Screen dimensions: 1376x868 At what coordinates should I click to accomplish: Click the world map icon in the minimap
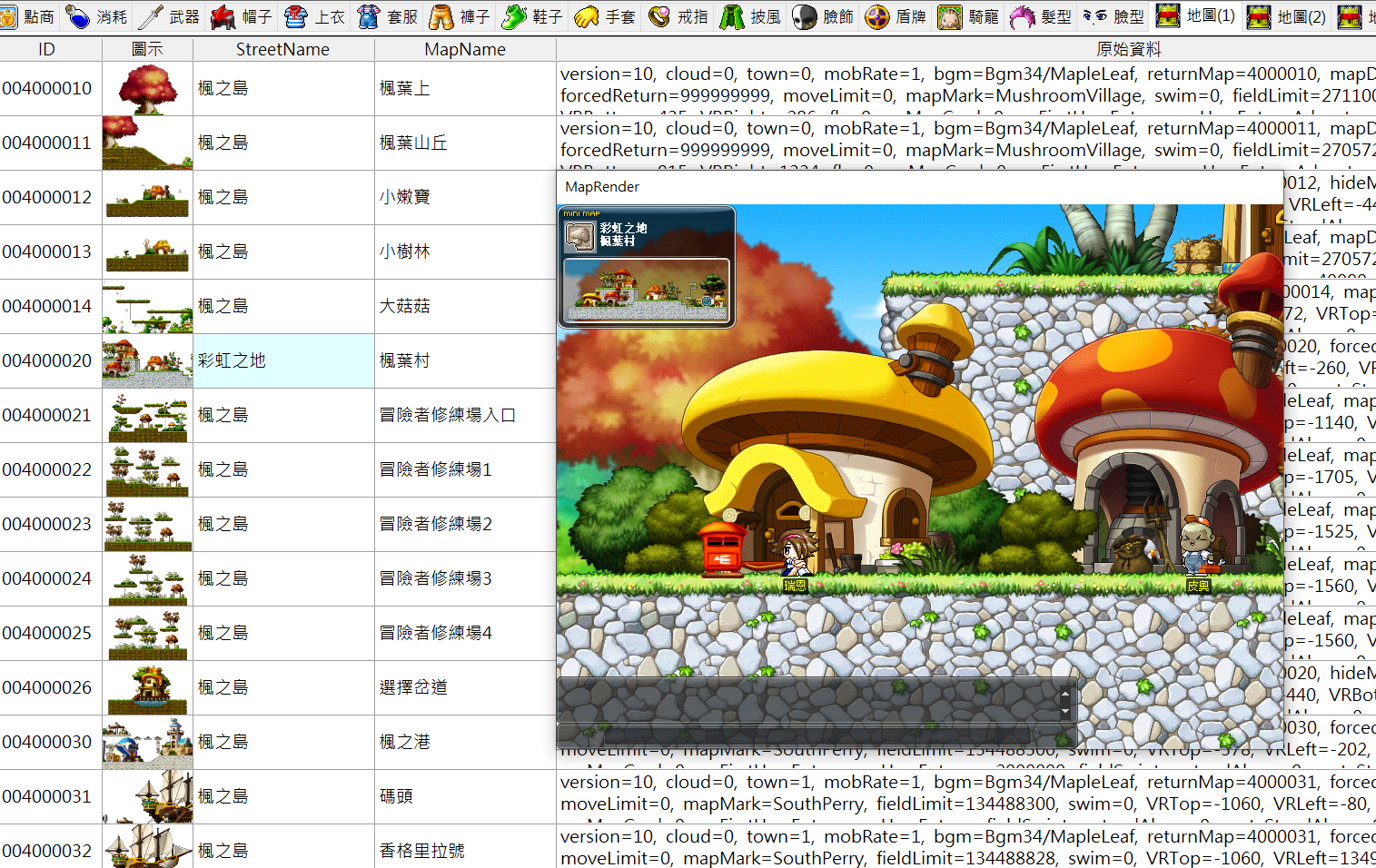click(579, 237)
